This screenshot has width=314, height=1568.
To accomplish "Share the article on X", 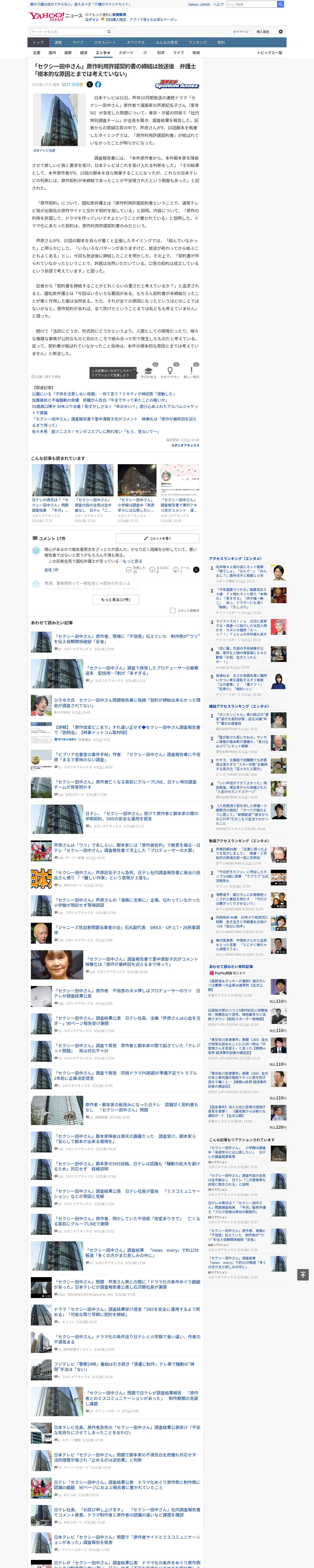I will [x=90, y=85].
